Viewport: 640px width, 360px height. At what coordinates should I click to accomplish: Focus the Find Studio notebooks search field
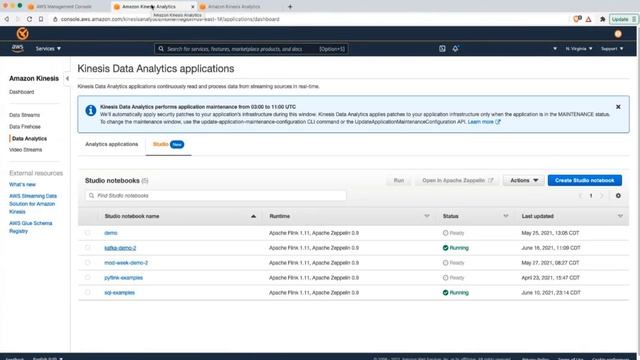click(x=216, y=196)
